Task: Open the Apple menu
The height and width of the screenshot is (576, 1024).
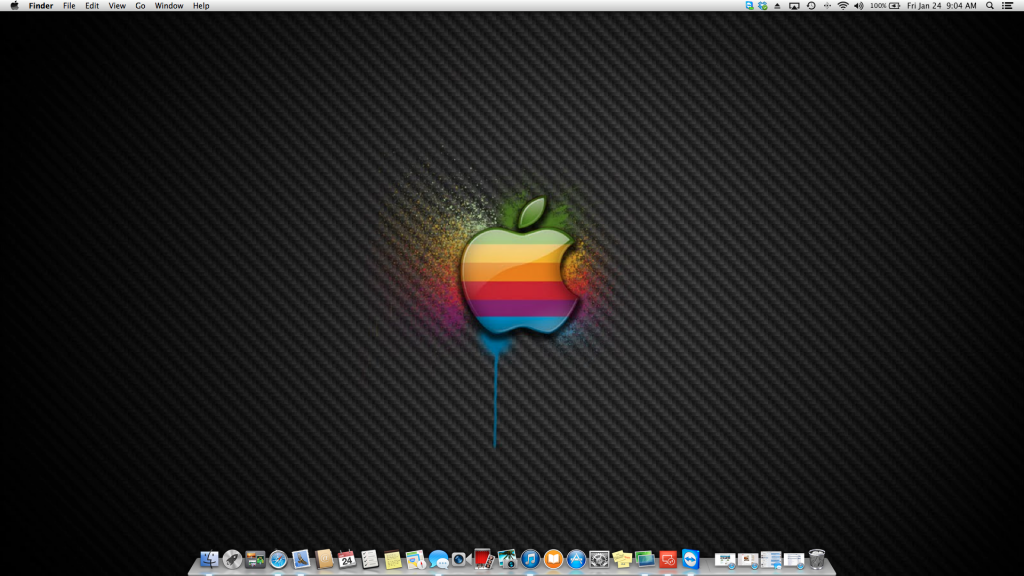Action: click(x=14, y=5)
